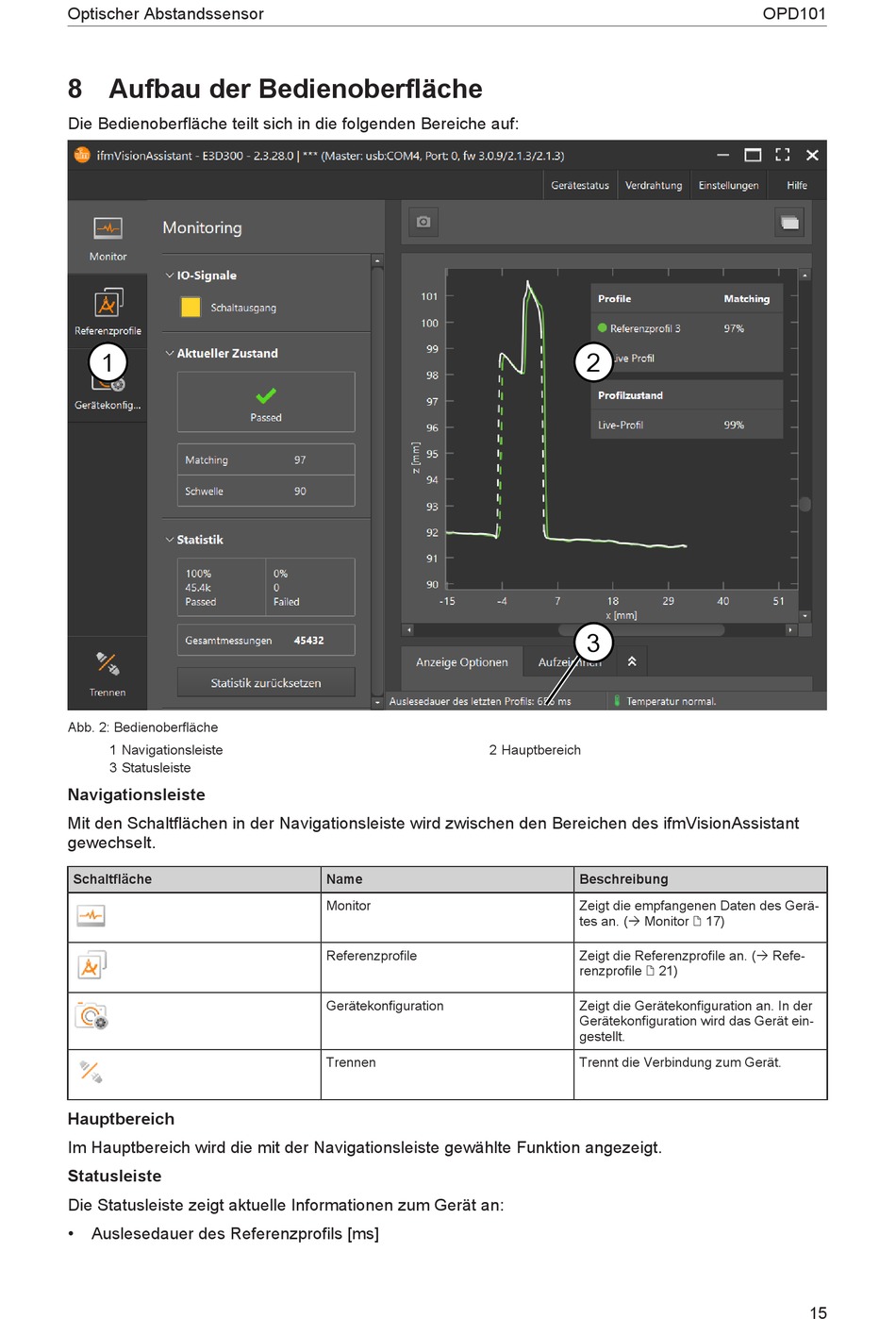The image size is (896, 1319).
Task: Click the Monitoring panel heading
Action: point(202,227)
